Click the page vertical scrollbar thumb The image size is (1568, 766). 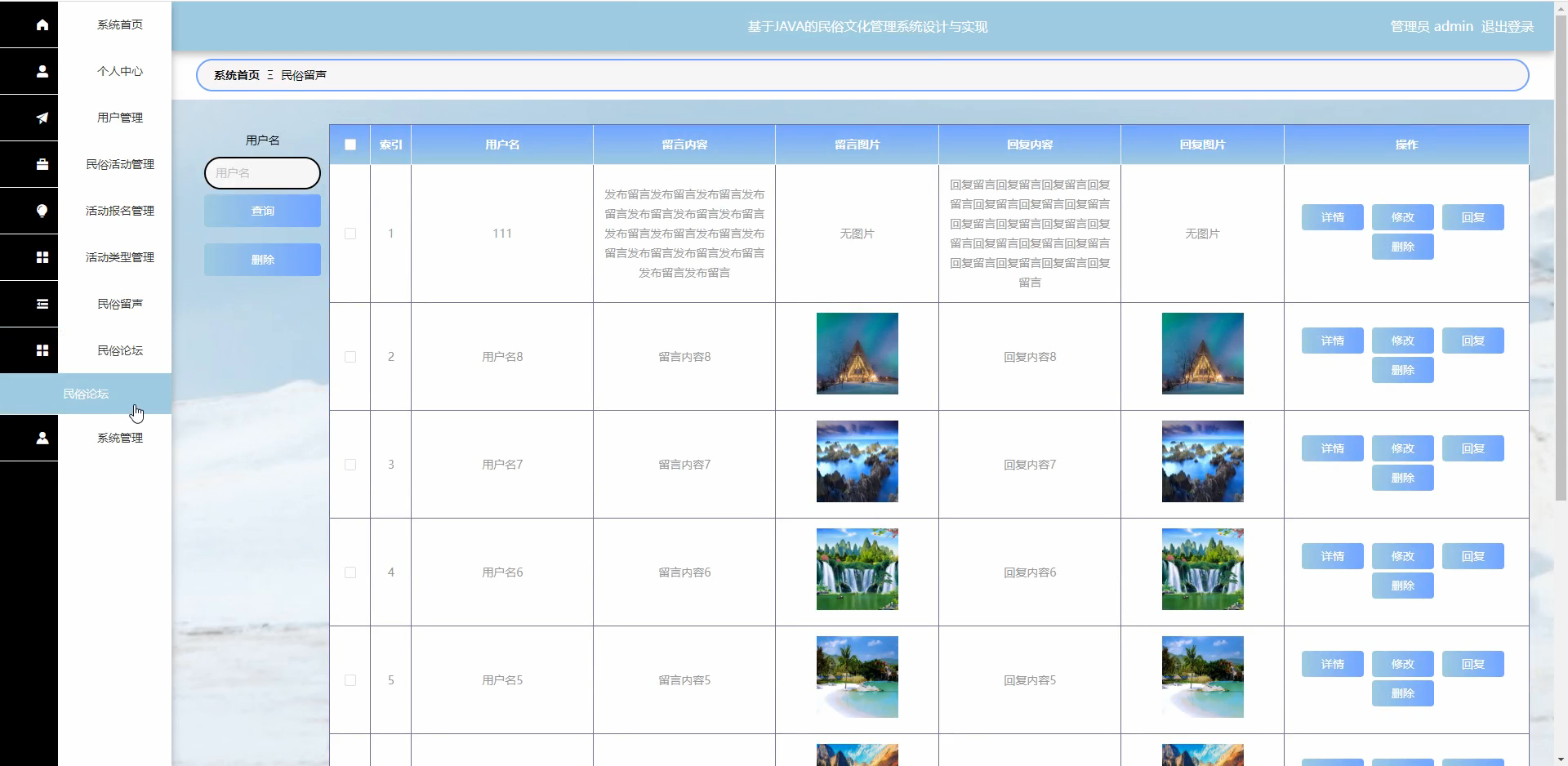[1561, 257]
